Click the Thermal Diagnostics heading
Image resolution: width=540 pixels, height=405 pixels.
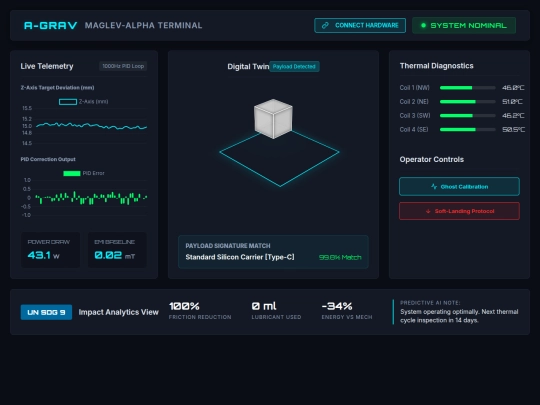(x=436, y=66)
